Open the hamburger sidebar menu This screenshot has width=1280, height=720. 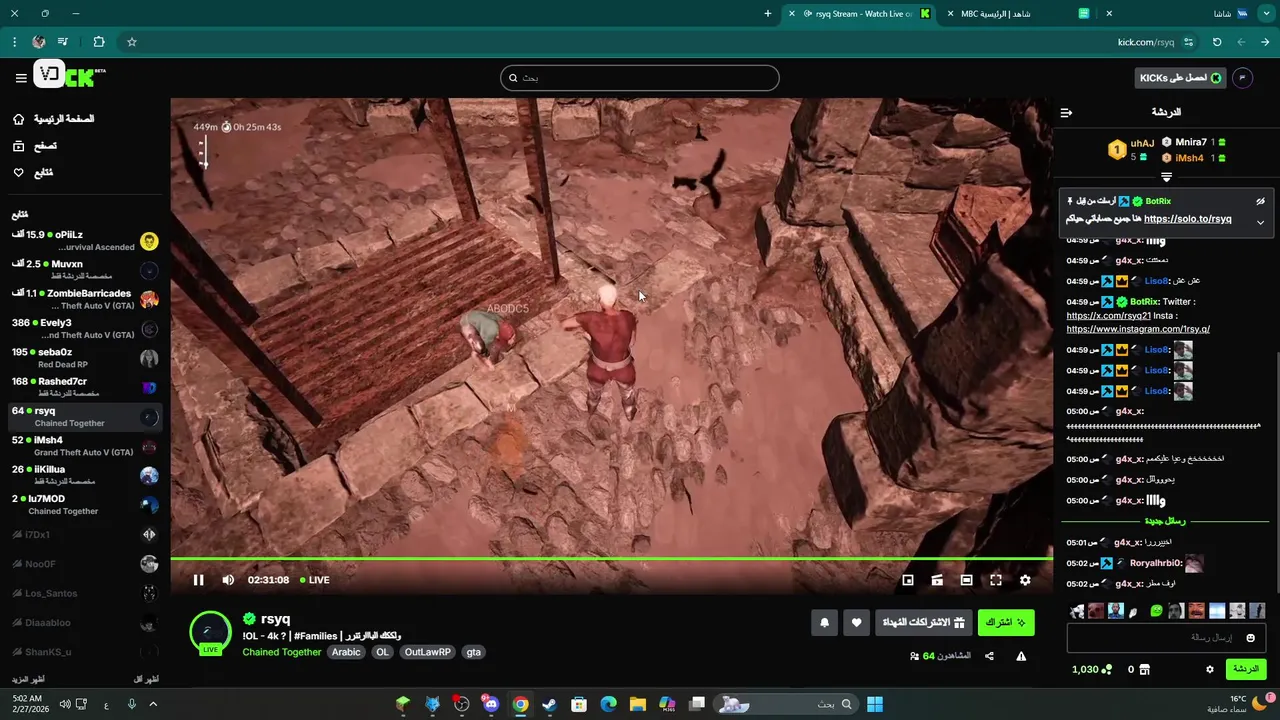pos(21,77)
